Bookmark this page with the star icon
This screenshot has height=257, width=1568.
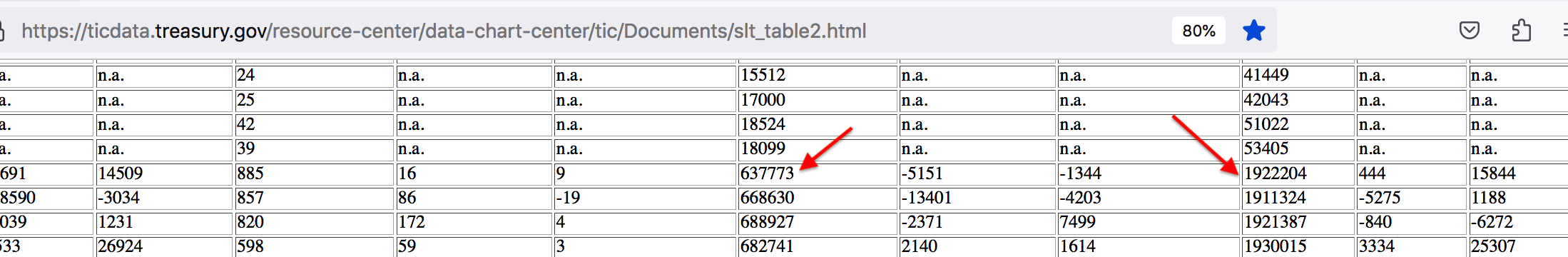tap(1253, 31)
